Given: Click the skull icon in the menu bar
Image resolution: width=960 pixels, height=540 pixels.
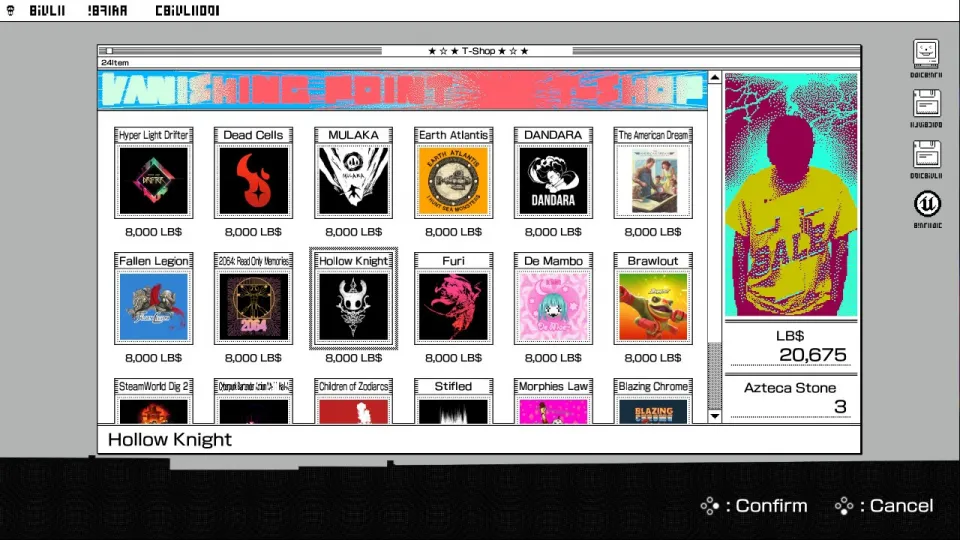Looking at the screenshot, I should click(11, 11).
